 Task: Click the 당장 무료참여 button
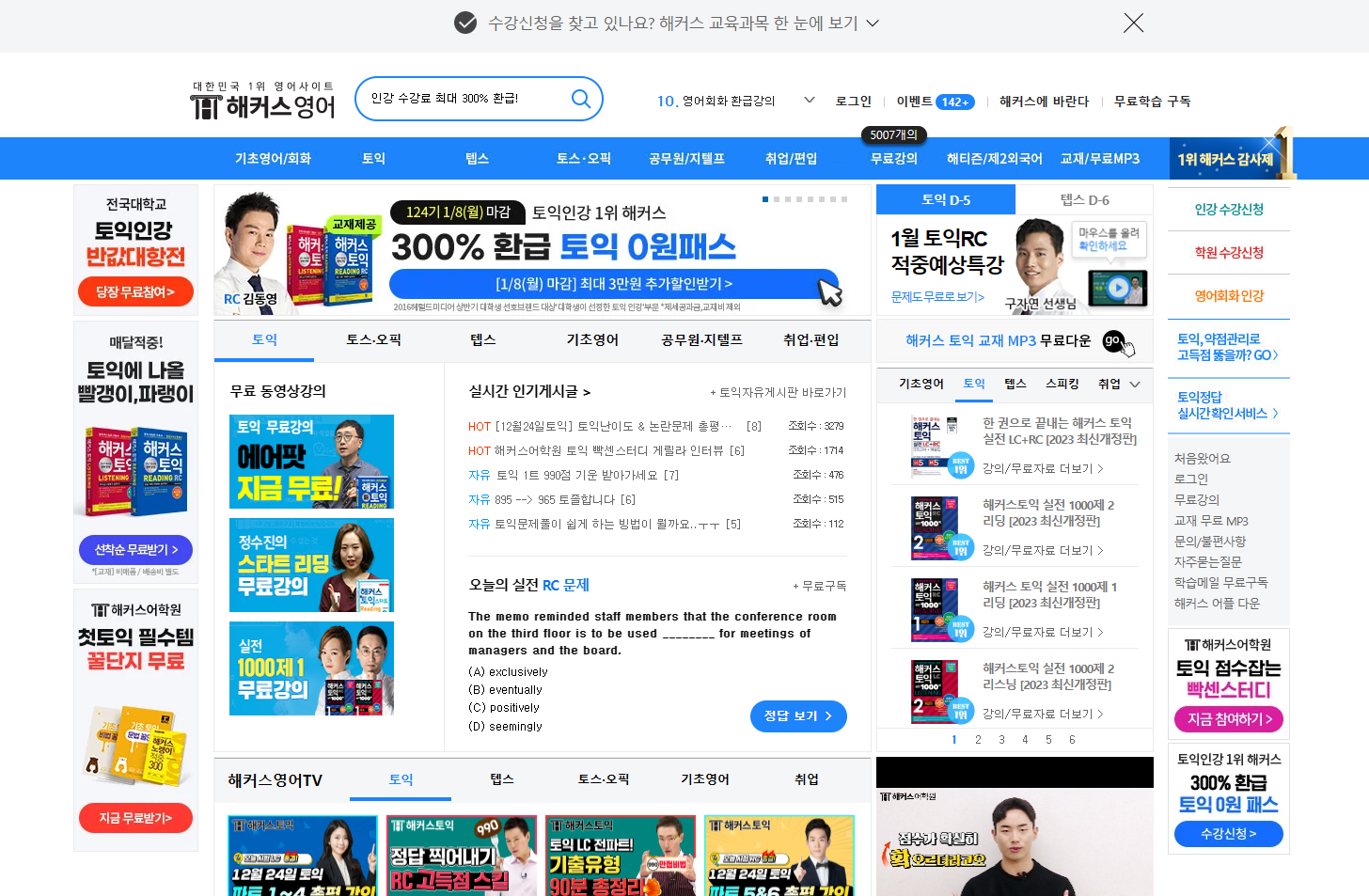134,291
